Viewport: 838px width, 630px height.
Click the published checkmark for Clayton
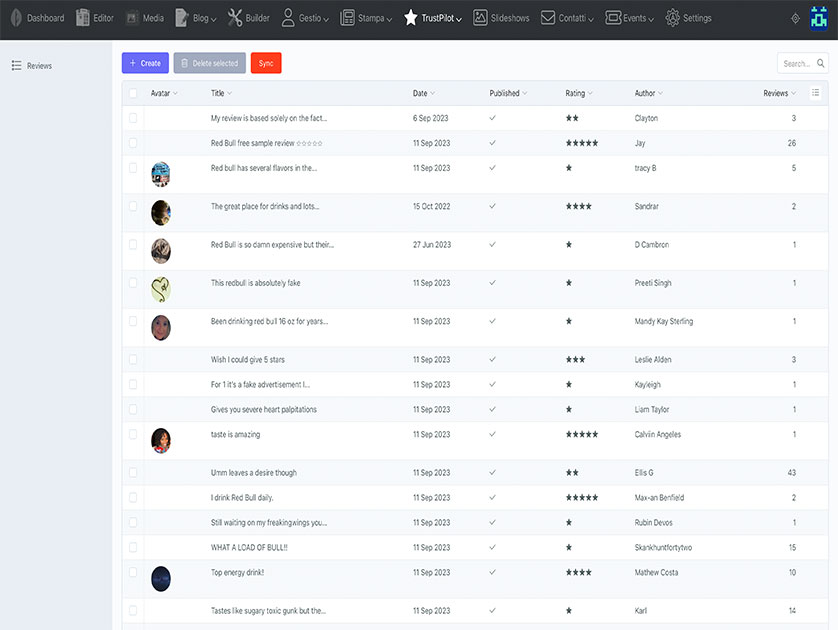[x=492, y=118]
